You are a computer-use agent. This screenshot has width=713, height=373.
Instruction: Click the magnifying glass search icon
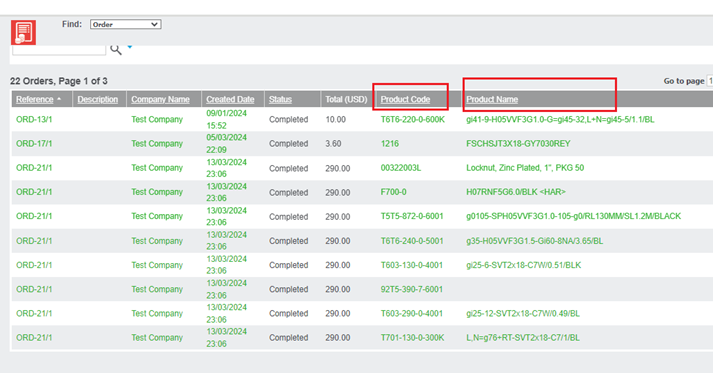coord(116,50)
